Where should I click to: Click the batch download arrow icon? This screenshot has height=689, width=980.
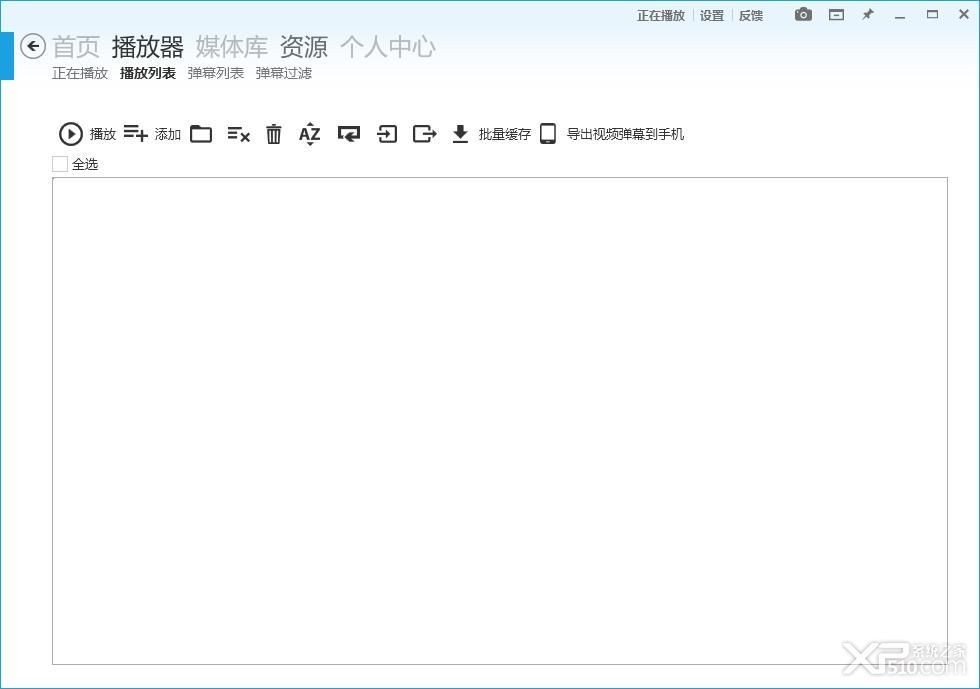[460, 134]
